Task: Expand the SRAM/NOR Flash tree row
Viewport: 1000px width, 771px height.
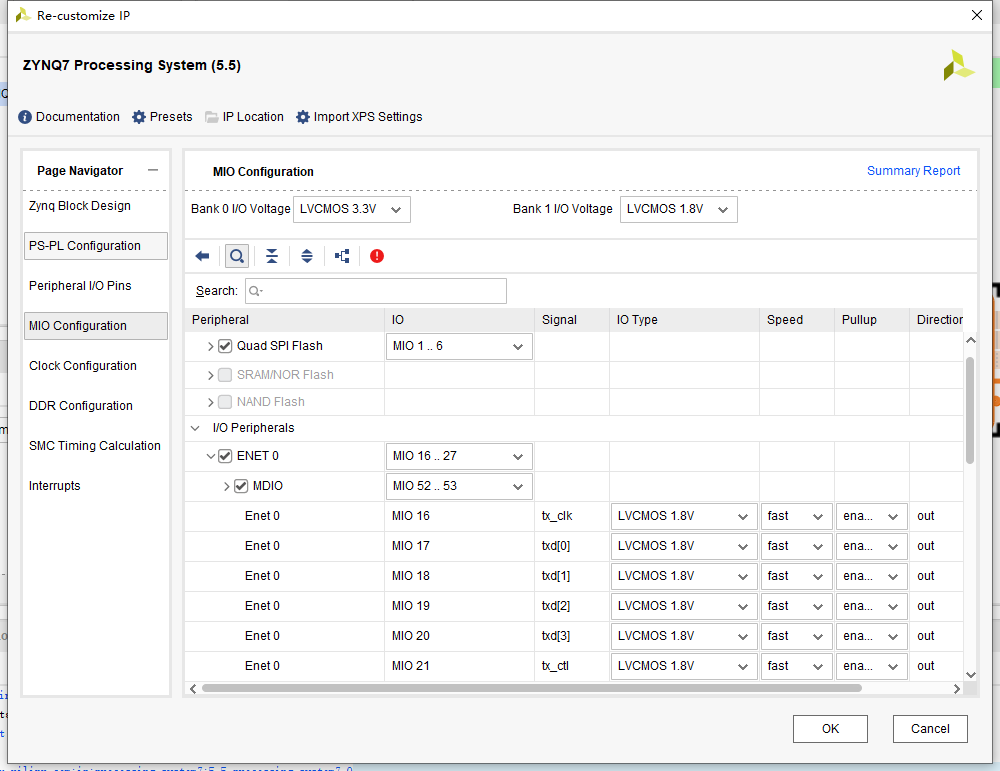Action: (x=210, y=375)
